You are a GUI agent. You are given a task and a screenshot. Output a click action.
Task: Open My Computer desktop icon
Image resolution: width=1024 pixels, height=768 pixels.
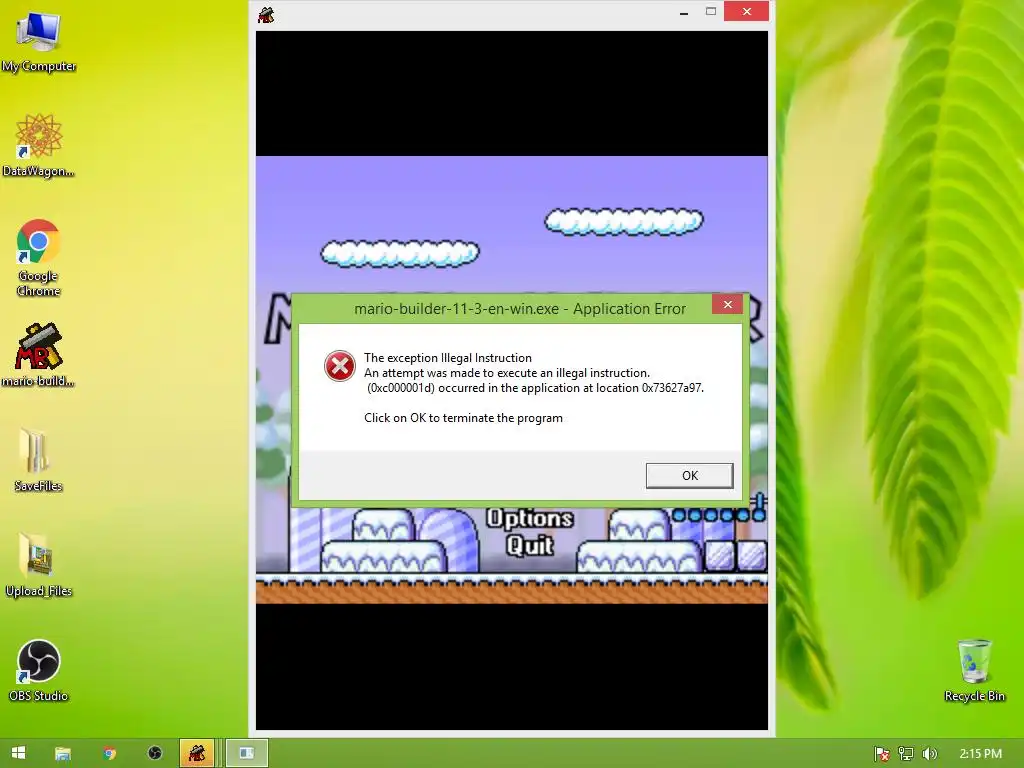click(39, 40)
